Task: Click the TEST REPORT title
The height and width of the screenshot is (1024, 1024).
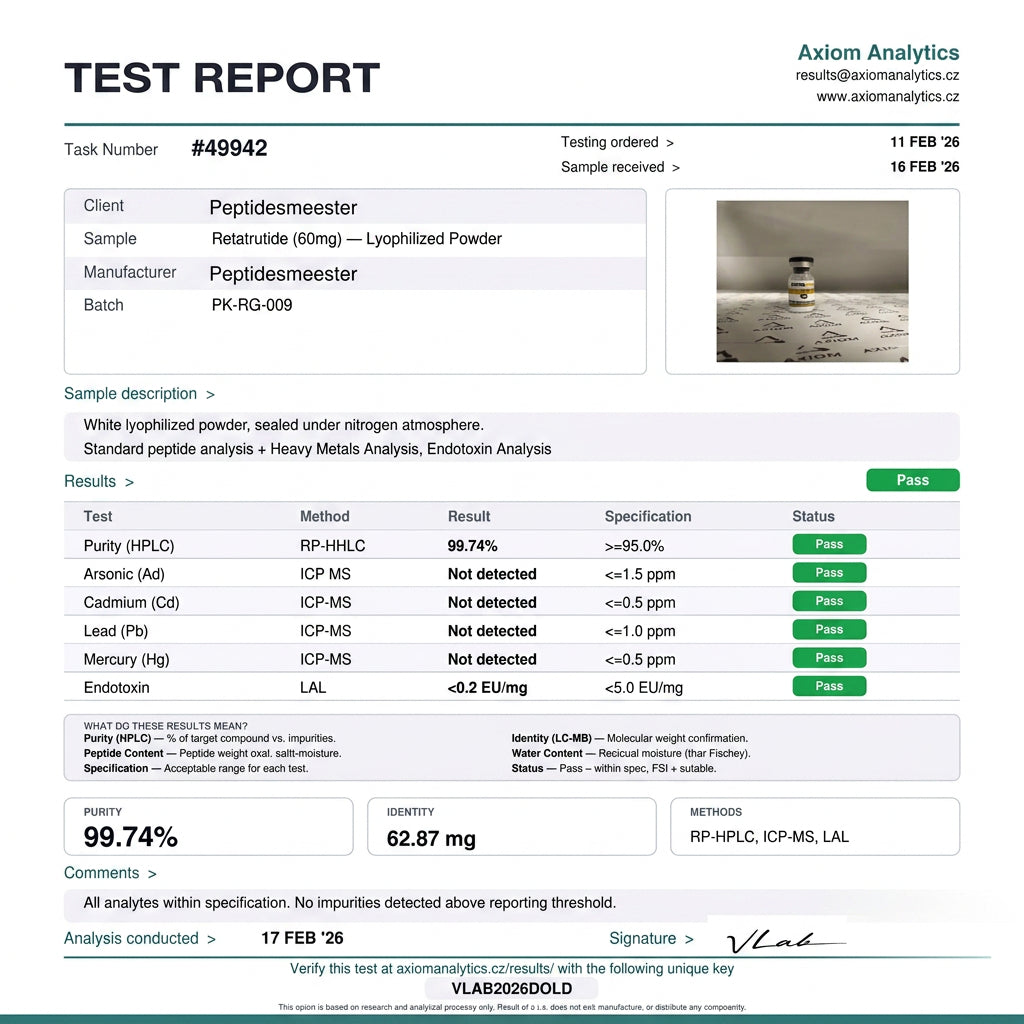Action: coord(222,78)
